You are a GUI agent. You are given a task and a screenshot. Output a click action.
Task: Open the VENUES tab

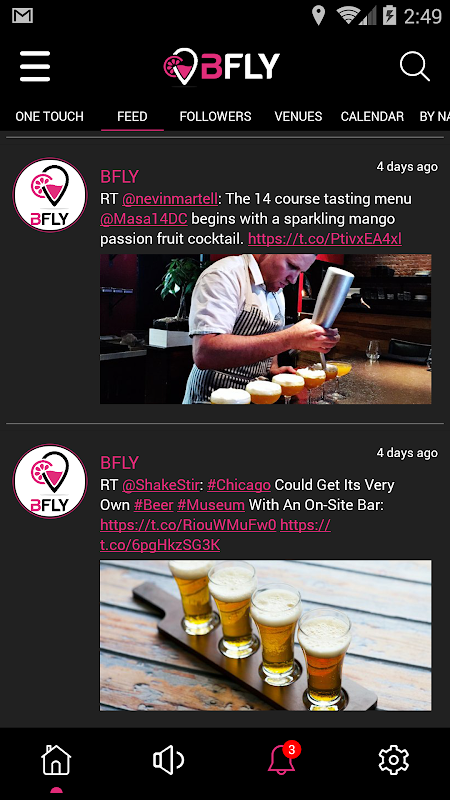[x=298, y=116]
